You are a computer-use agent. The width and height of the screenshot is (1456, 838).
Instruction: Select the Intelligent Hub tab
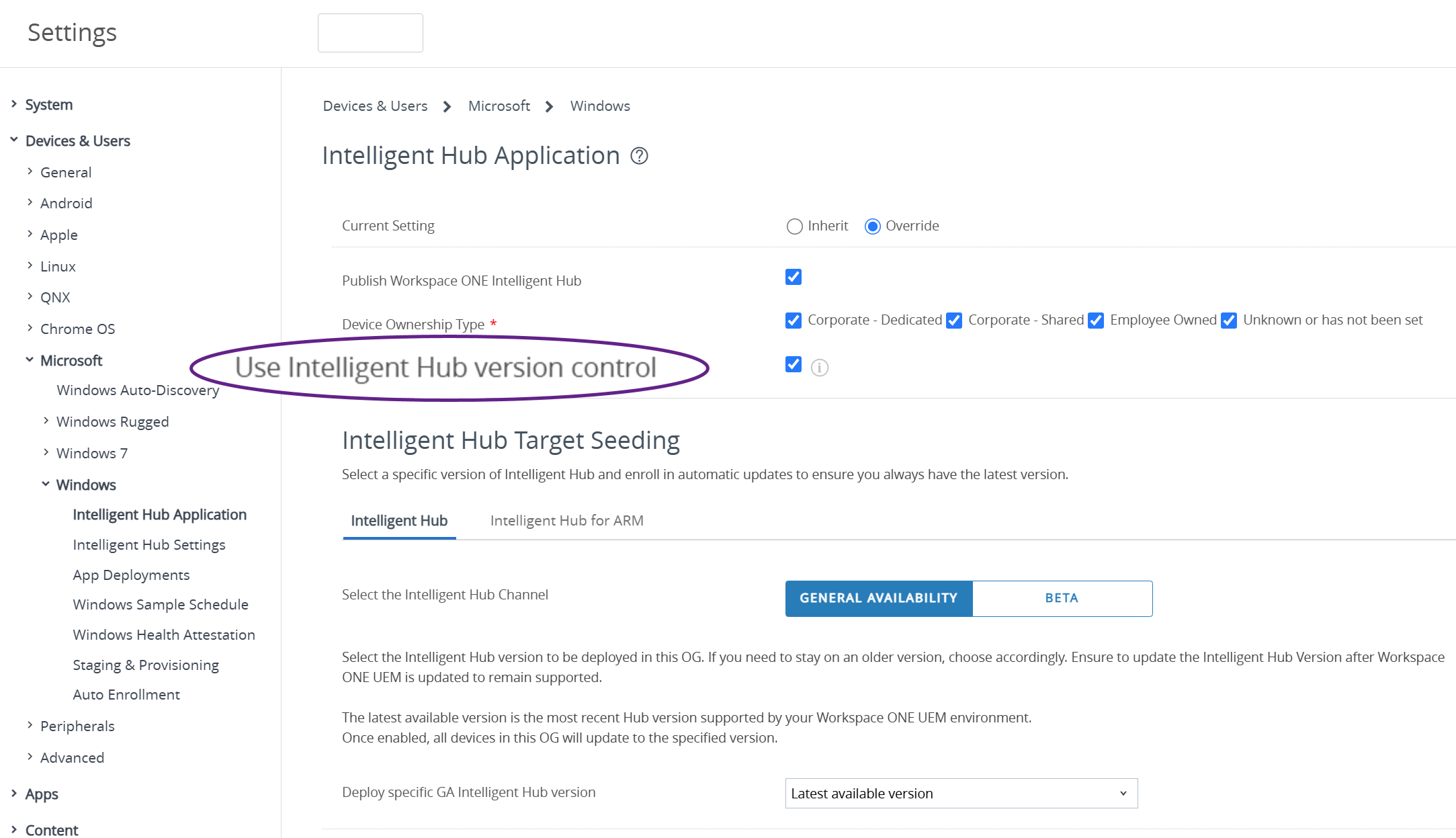click(399, 520)
